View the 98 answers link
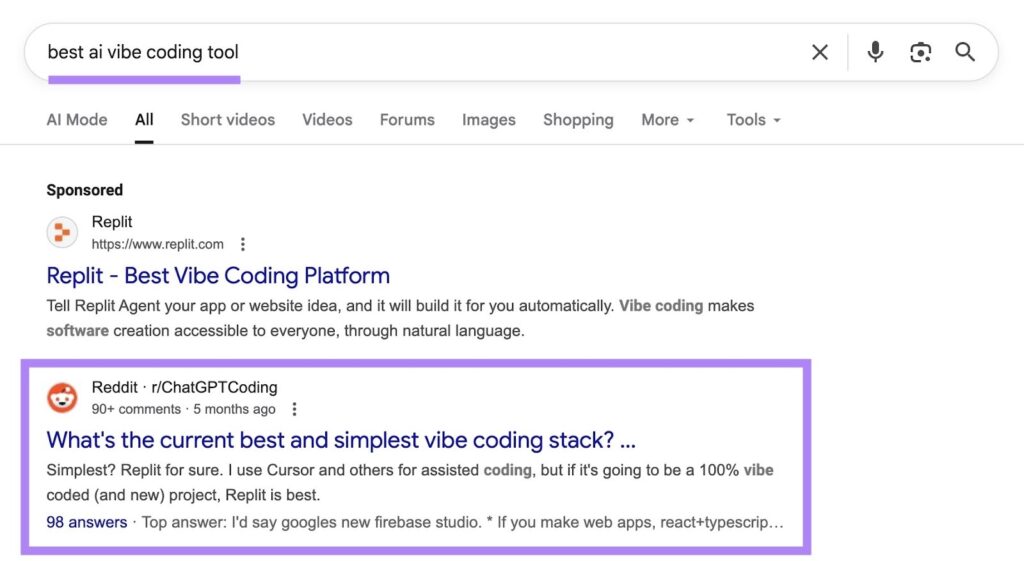This screenshot has height=561, width=1024. pyautogui.click(x=87, y=522)
